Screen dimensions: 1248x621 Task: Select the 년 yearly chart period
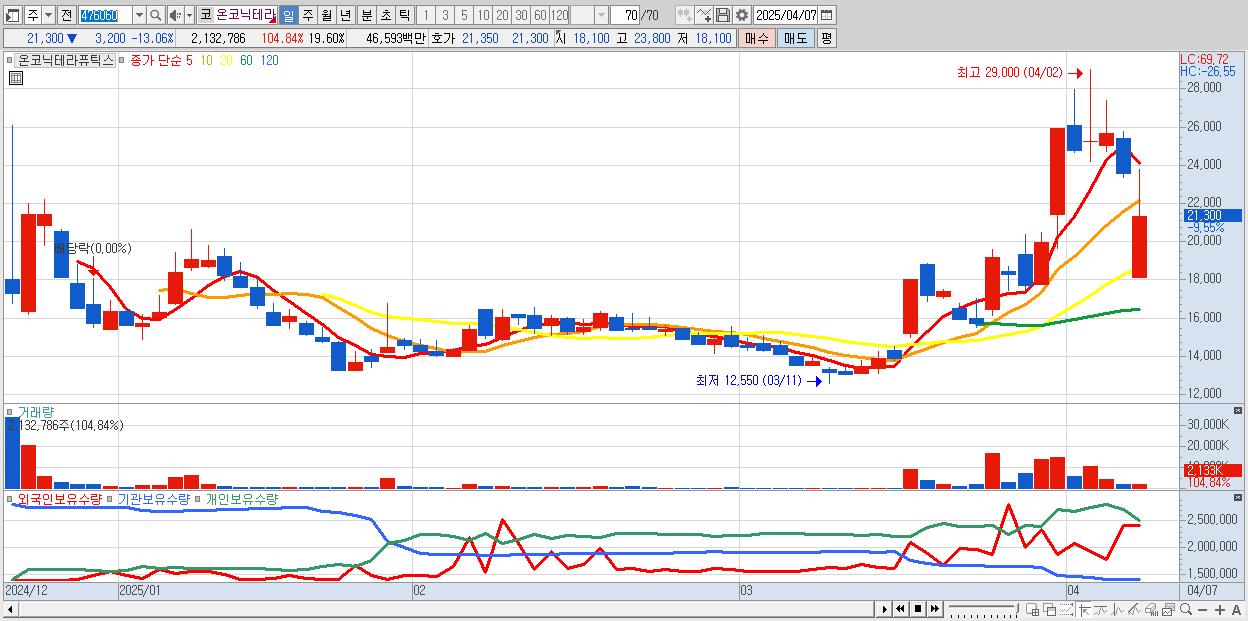pyautogui.click(x=345, y=15)
